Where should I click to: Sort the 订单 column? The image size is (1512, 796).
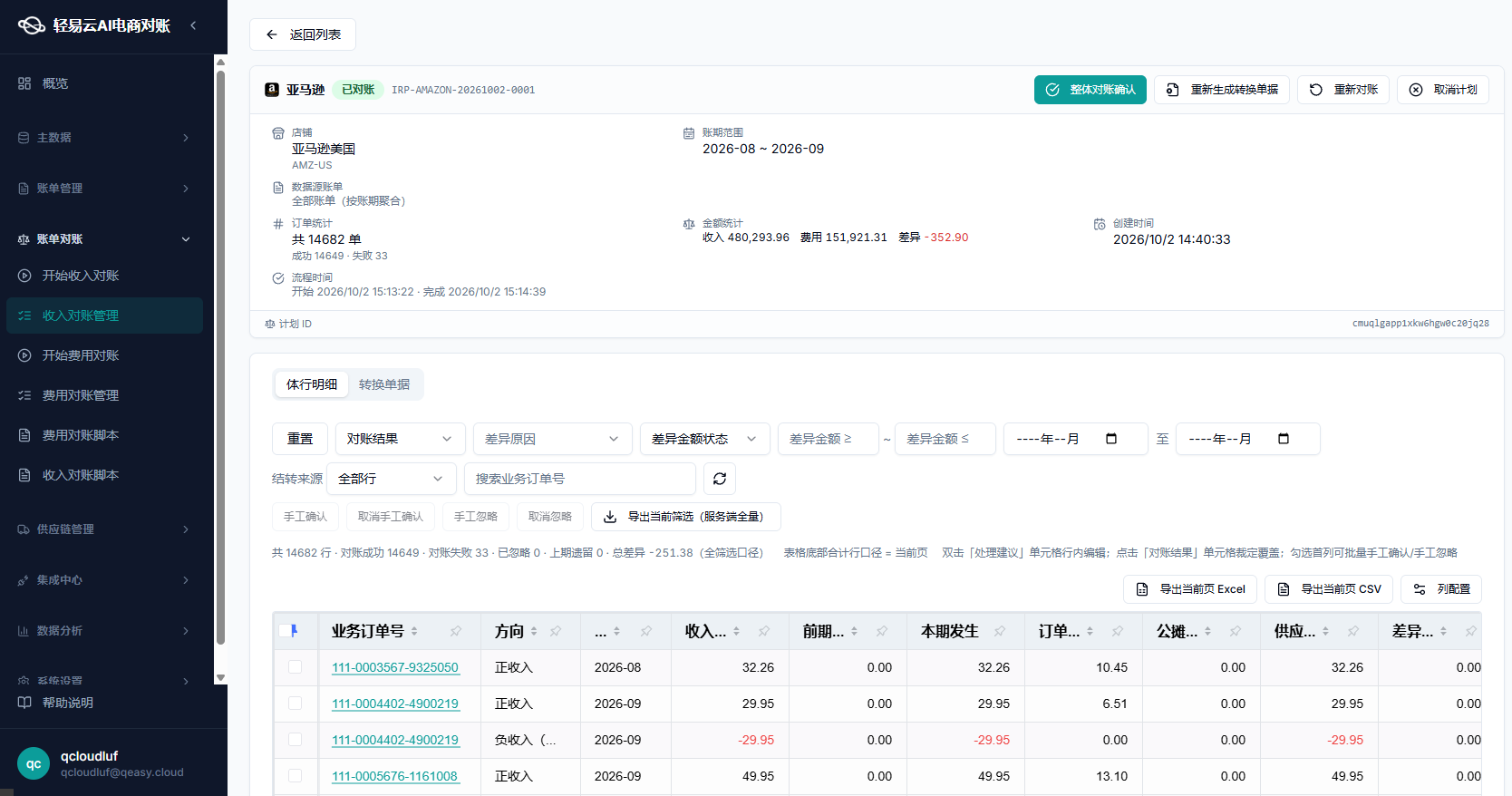1090,631
